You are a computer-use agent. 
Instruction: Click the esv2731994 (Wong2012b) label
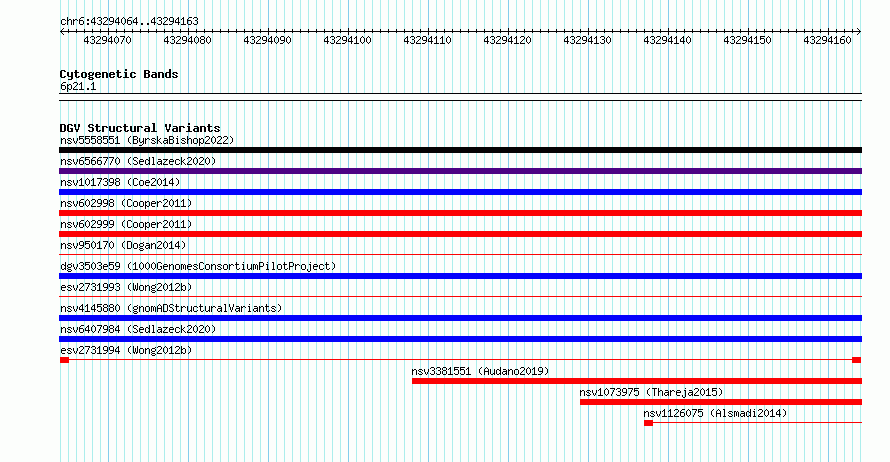click(126, 350)
